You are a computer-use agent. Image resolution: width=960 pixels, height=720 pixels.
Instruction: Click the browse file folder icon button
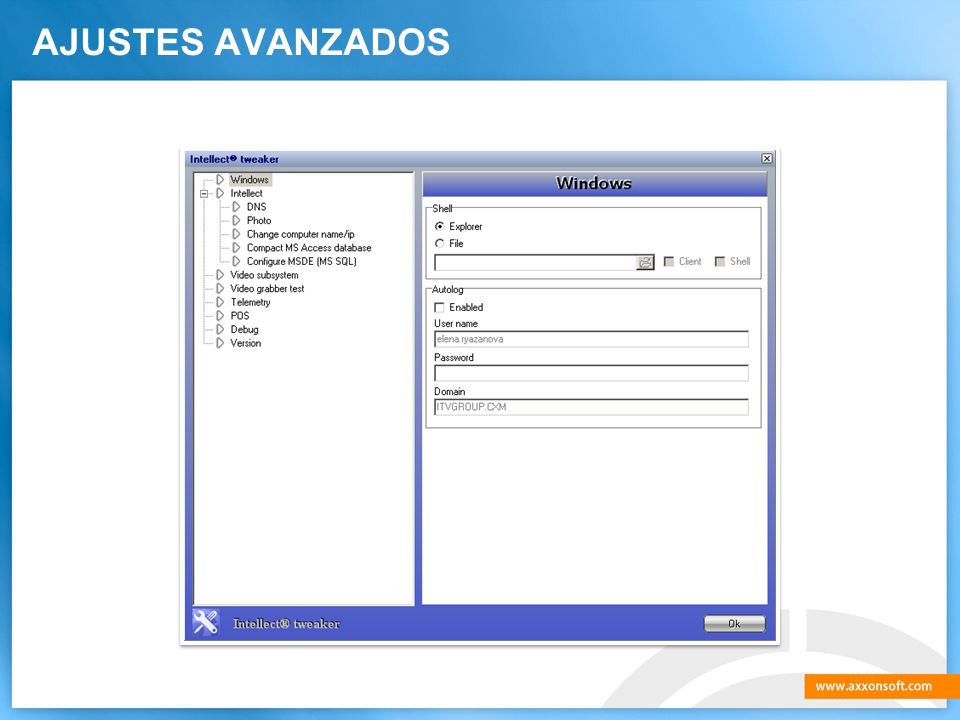pyautogui.click(x=645, y=262)
